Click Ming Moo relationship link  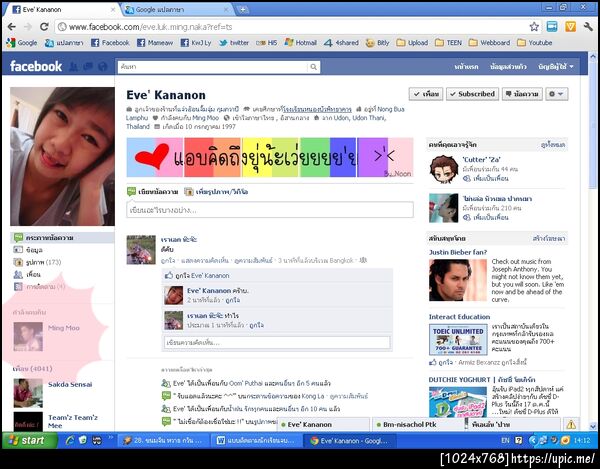(x=64, y=328)
